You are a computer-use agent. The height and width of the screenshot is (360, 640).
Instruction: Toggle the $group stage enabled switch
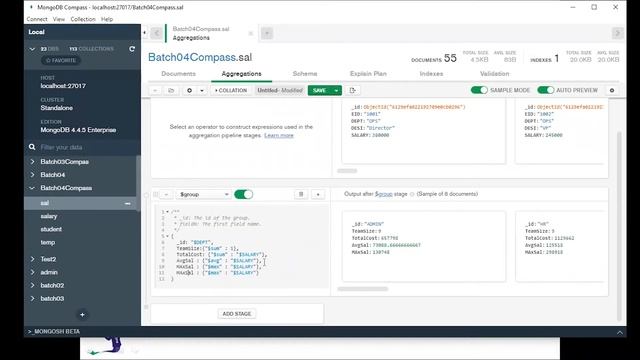tap(244, 194)
